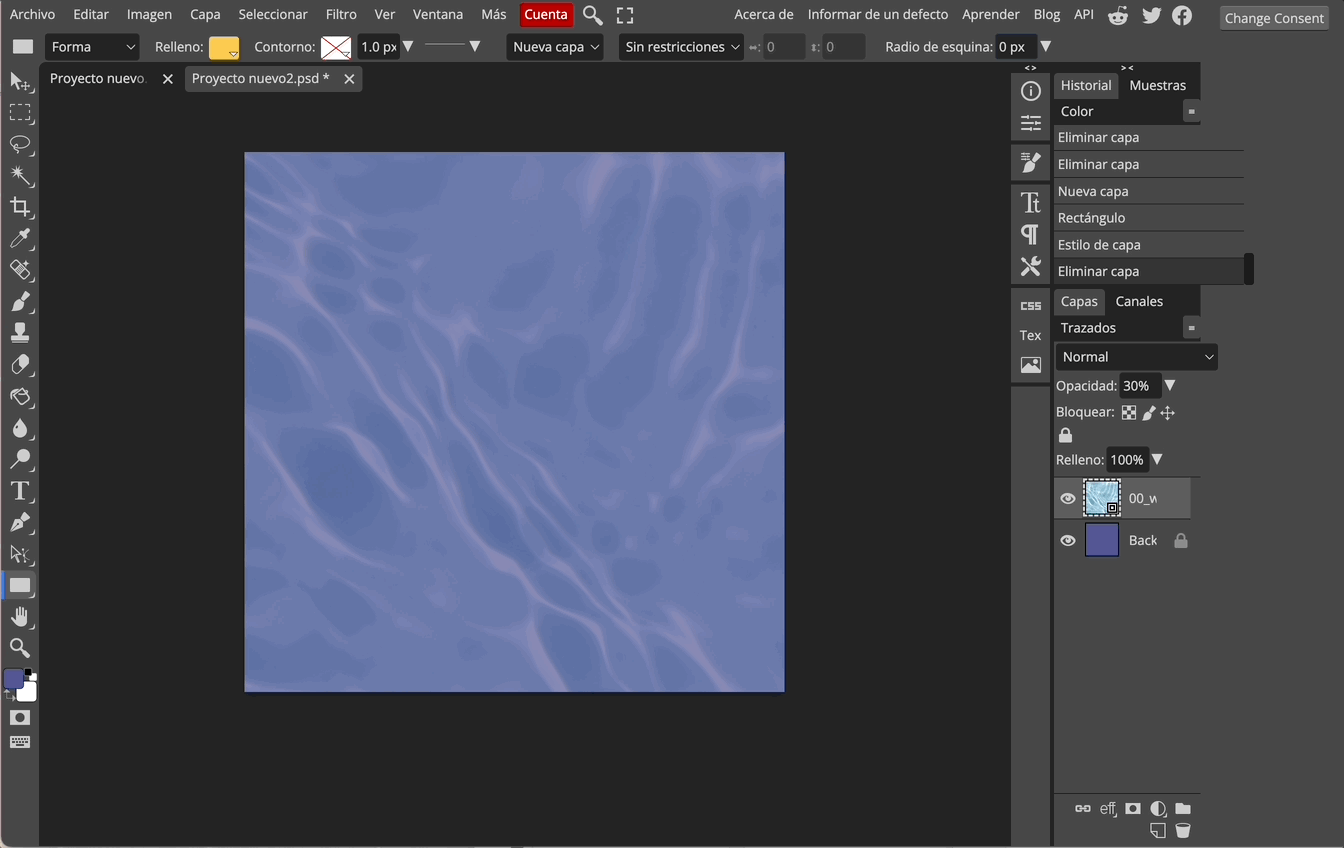Delete layer with trash icon
The image size is (1344, 848).
[x=1183, y=831]
